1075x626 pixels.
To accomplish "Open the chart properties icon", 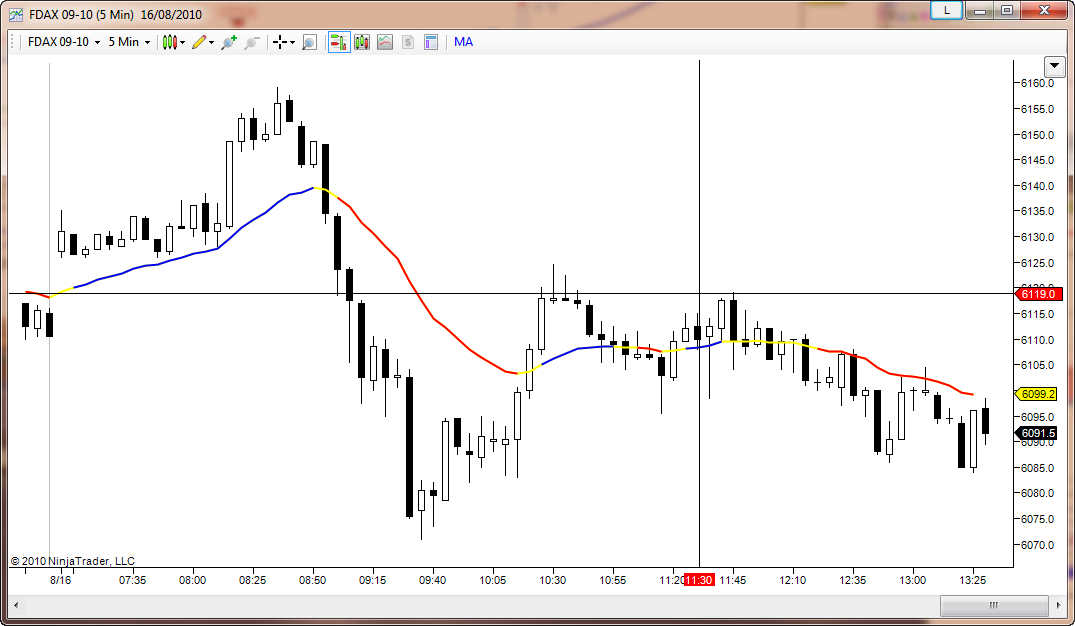I will (431, 43).
